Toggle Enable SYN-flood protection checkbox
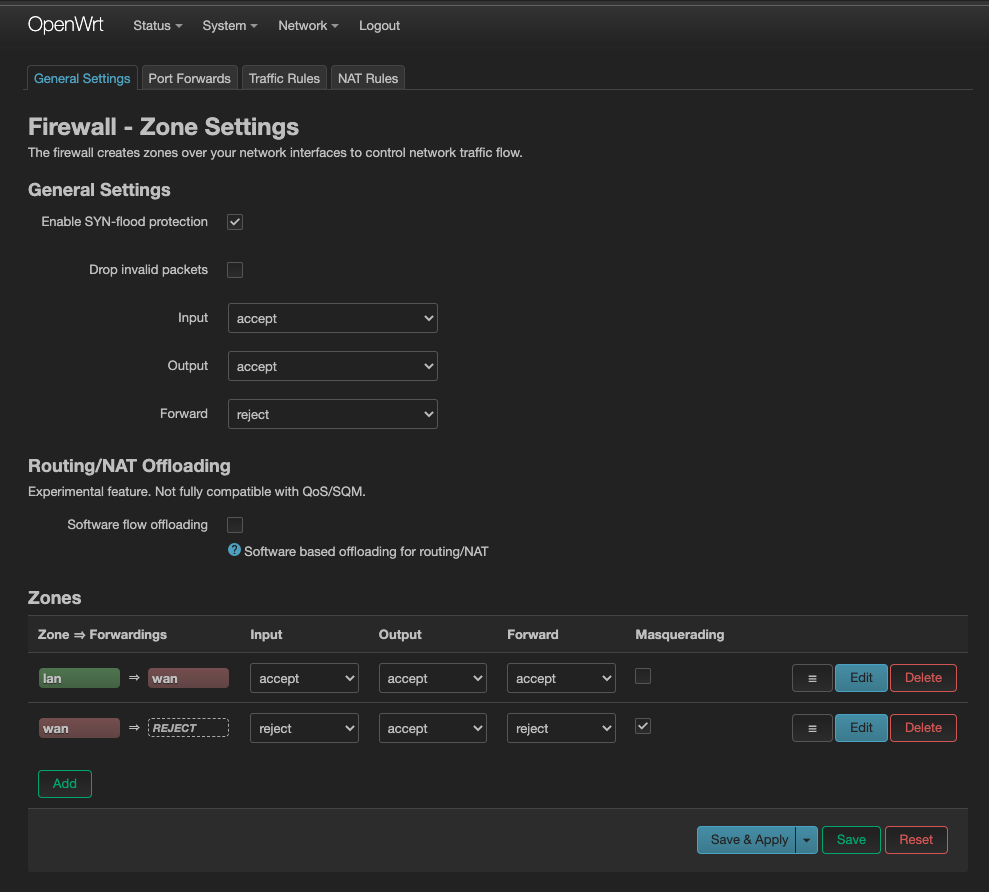 235,222
